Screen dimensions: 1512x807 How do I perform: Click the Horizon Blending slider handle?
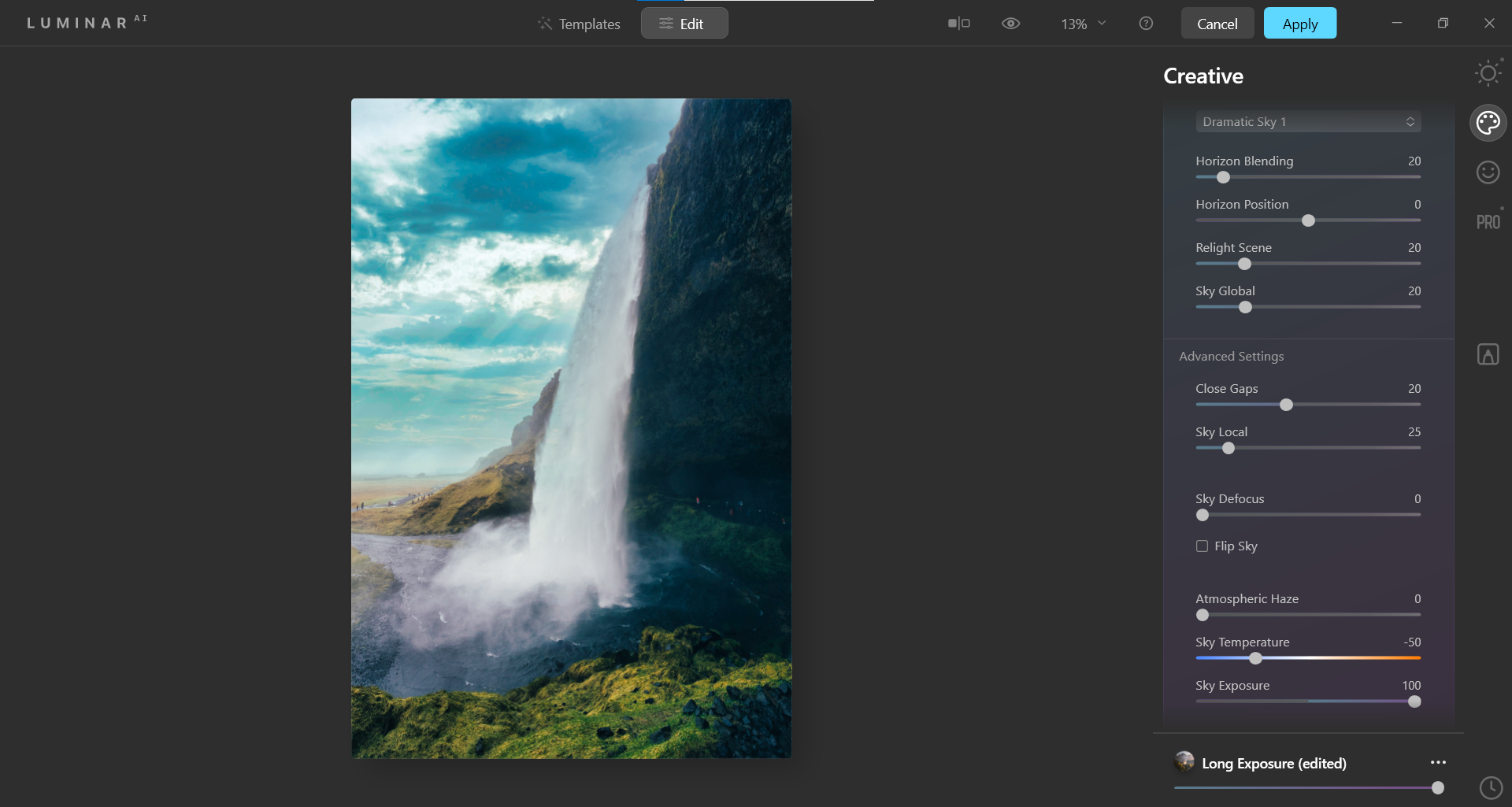coord(1223,177)
